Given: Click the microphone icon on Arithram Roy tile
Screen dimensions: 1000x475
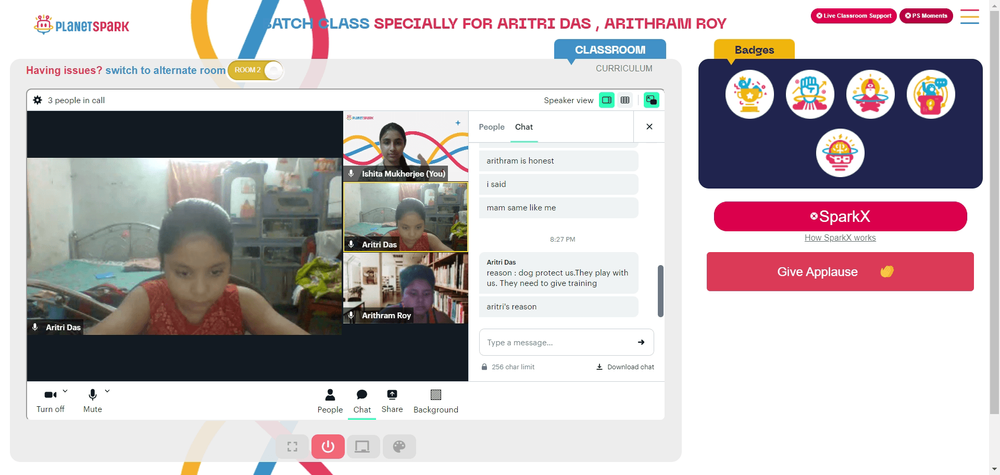Looking at the screenshot, I should click(x=351, y=316).
